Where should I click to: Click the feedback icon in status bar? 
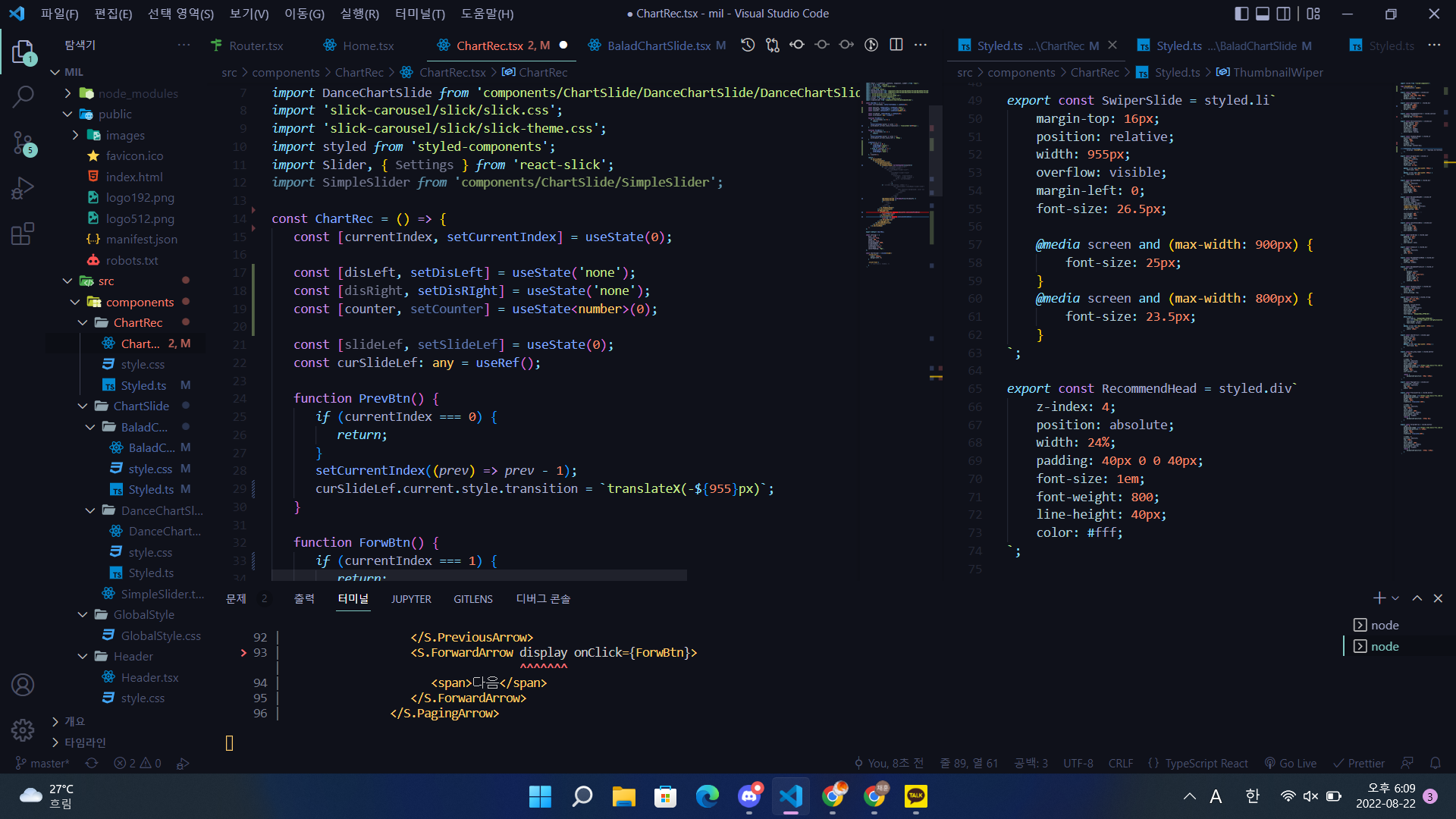[x=1407, y=763]
